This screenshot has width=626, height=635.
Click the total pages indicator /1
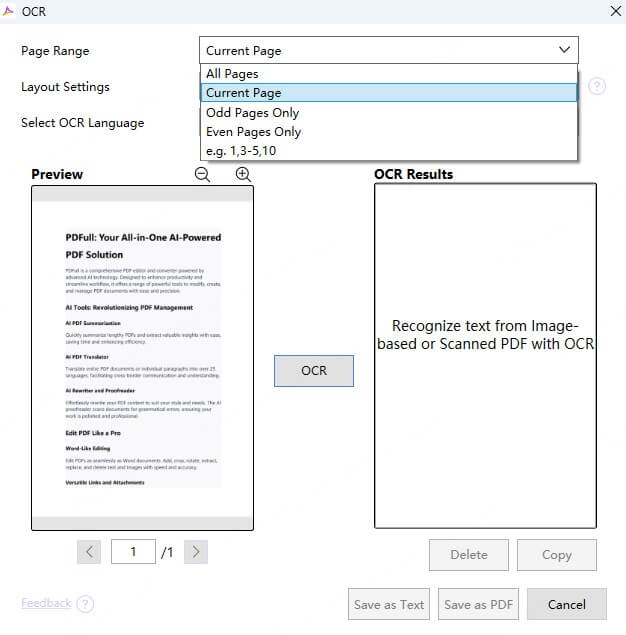167,552
